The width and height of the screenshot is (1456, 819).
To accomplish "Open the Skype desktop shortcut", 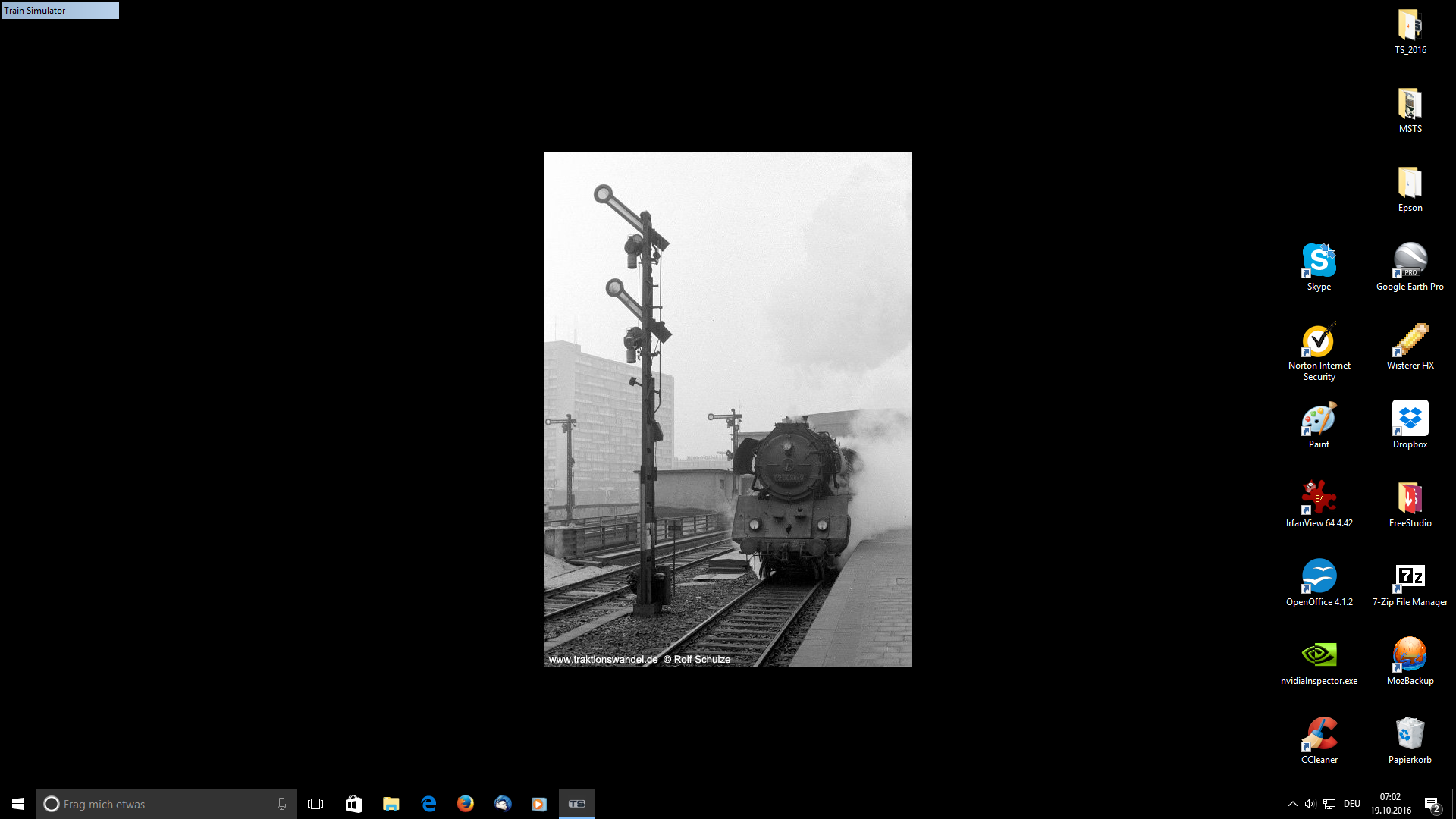I will click(1319, 262).
